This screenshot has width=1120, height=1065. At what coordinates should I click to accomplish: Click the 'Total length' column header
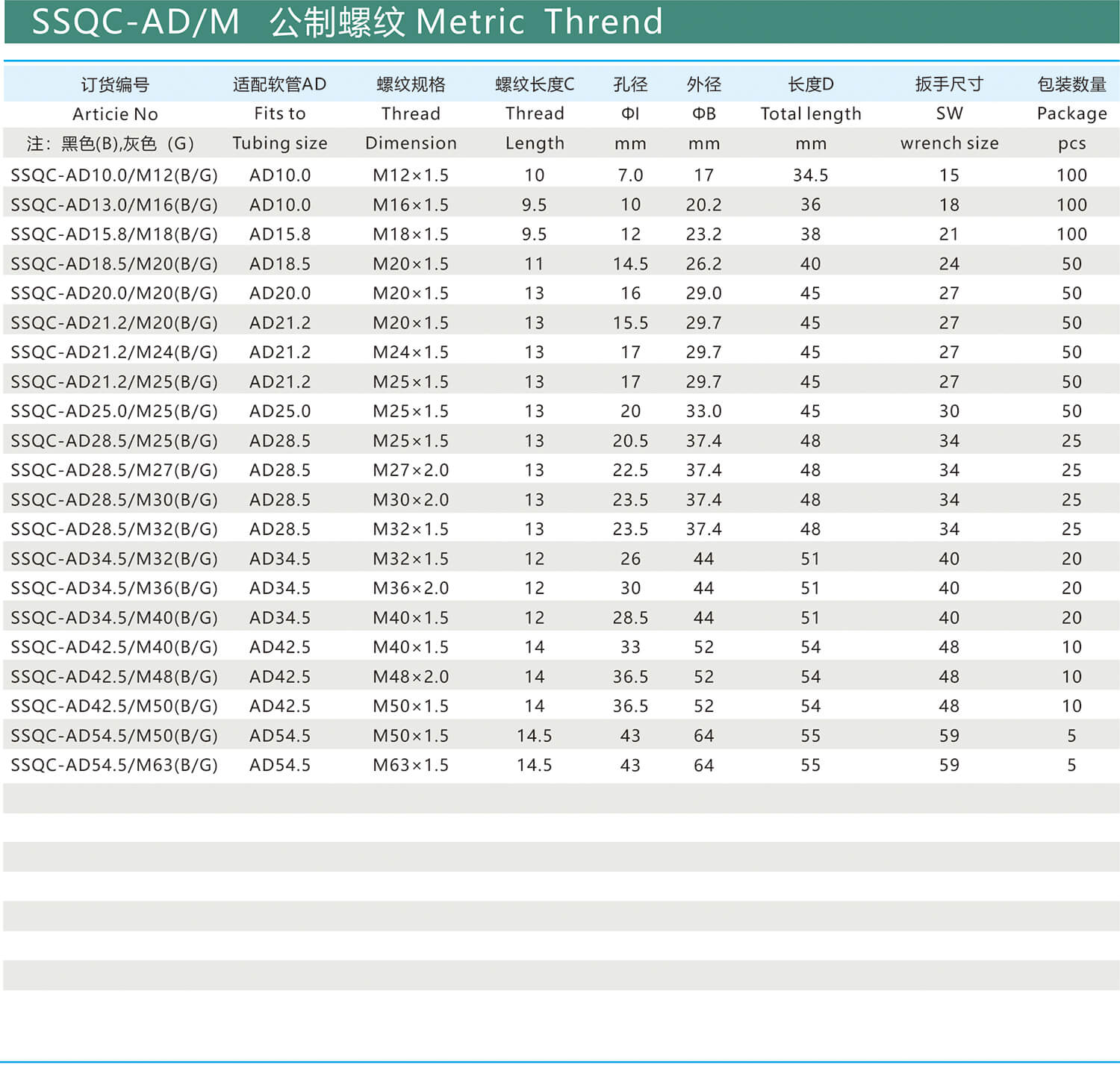pyautogui.click(x=810, y=114)
